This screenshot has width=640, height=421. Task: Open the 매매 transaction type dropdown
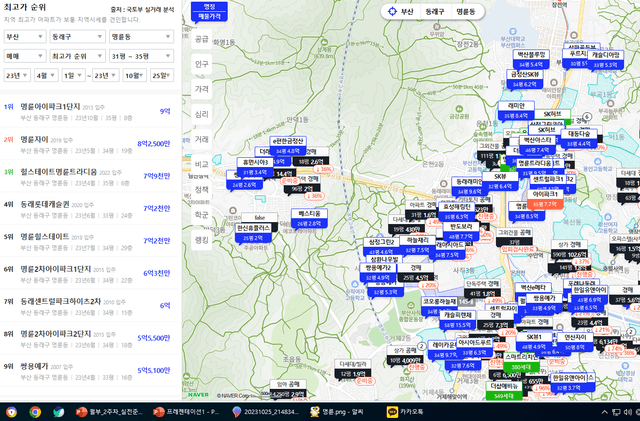coord(25,56)
